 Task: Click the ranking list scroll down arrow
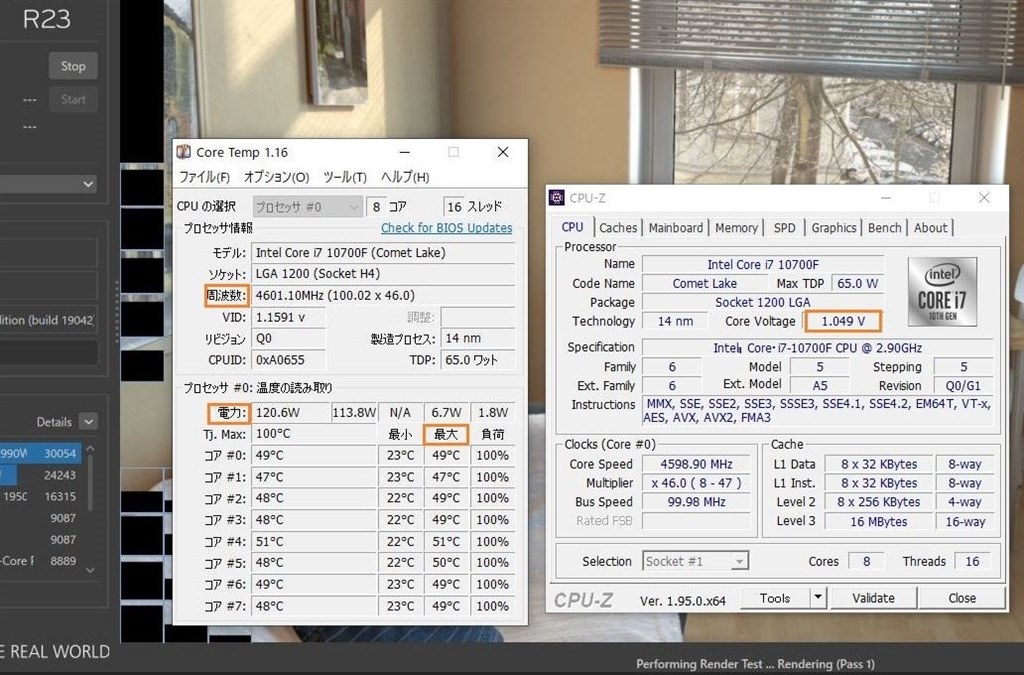pos(90,570)
